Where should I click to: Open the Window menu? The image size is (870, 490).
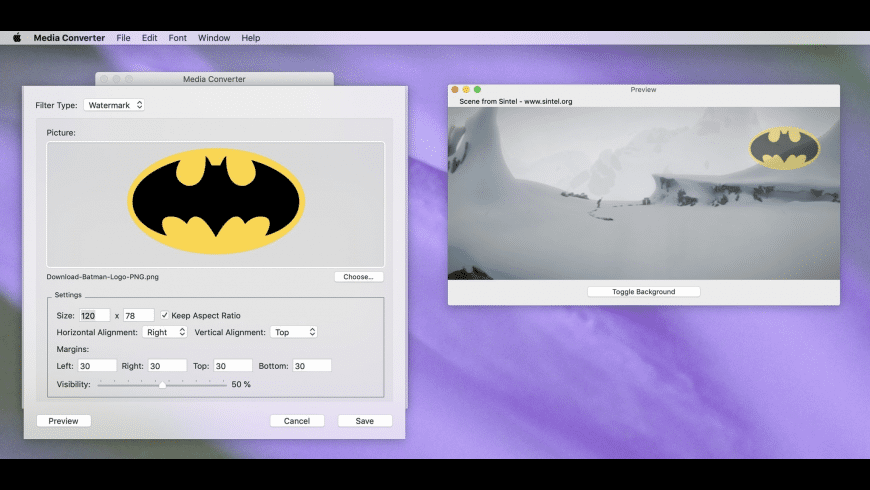tap(214, 38)
